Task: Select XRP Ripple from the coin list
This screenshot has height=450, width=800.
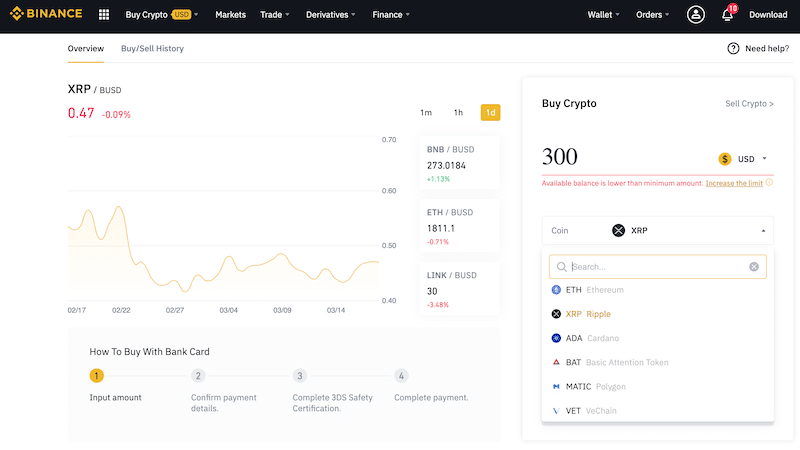Action: click(x=658, y=314)
